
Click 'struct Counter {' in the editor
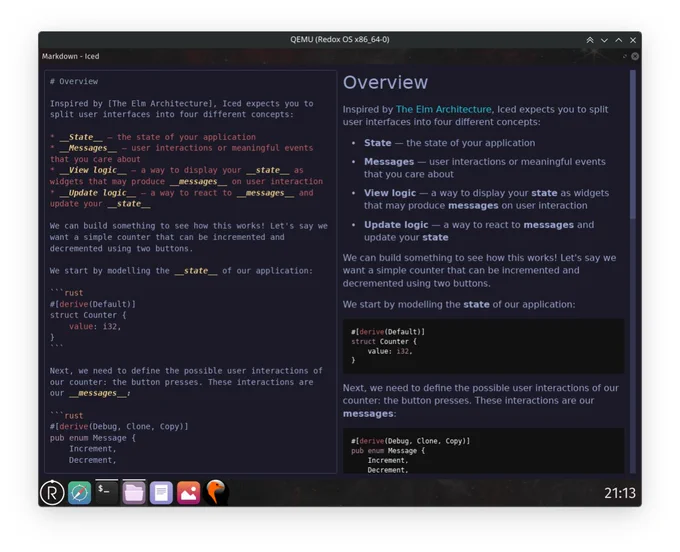(88, 315)
